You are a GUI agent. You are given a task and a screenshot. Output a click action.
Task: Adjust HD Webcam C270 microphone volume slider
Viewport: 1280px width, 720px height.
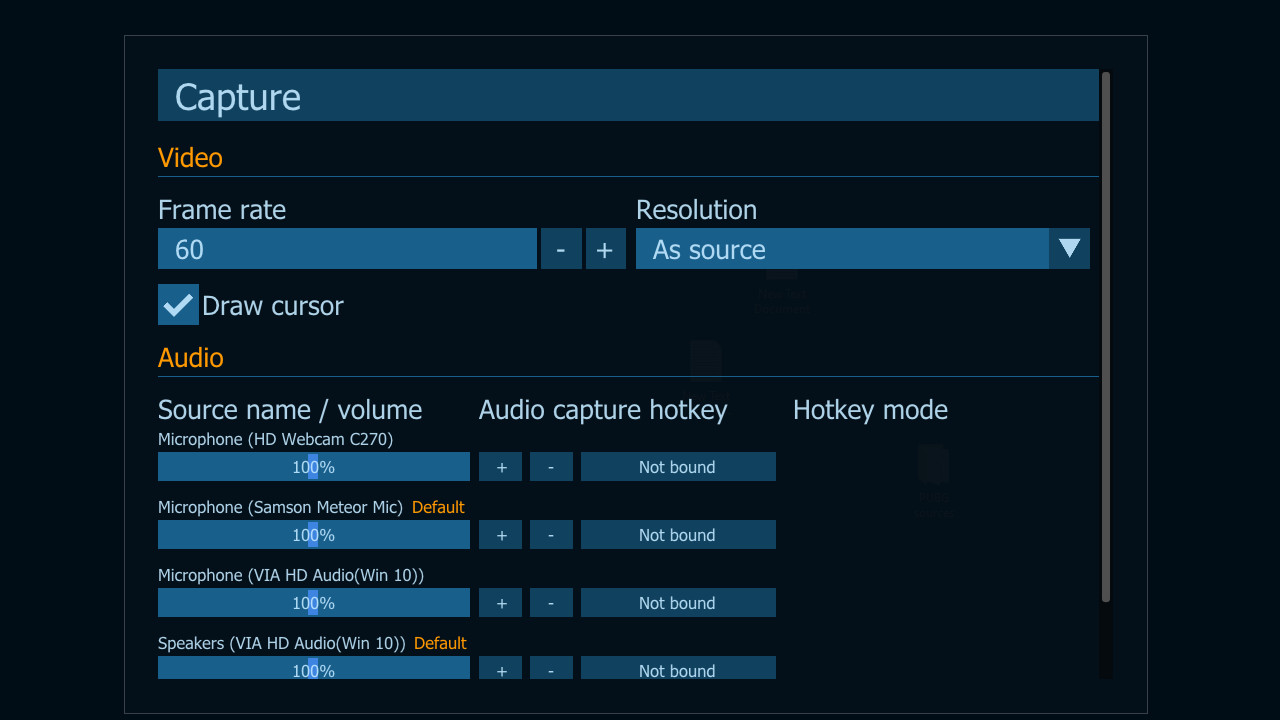tap(313, 467)
